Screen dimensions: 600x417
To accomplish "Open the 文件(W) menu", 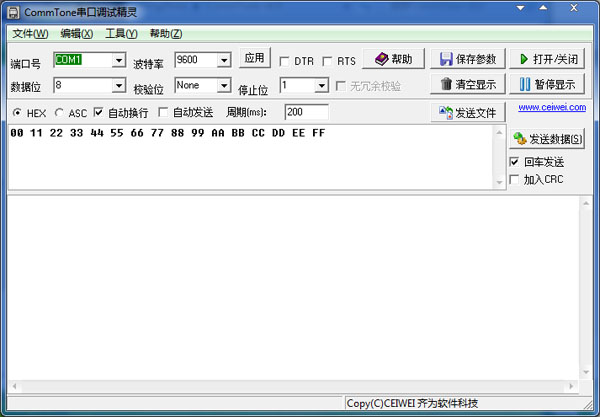I will click(30, 34).
